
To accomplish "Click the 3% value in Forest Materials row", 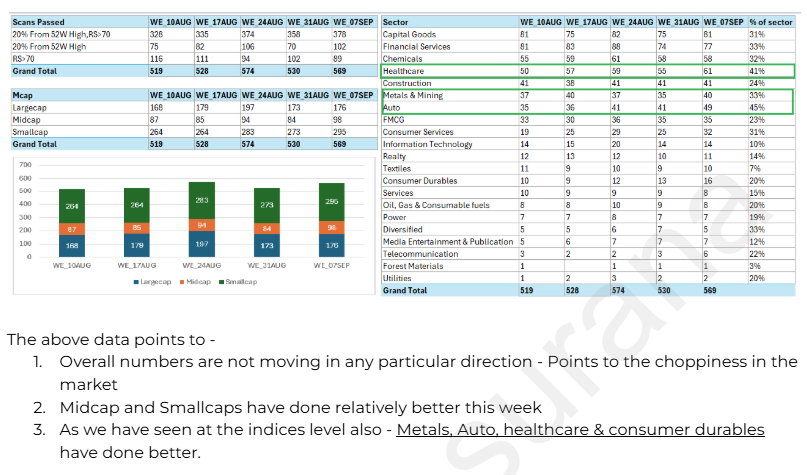I will [x=755, y=266].
